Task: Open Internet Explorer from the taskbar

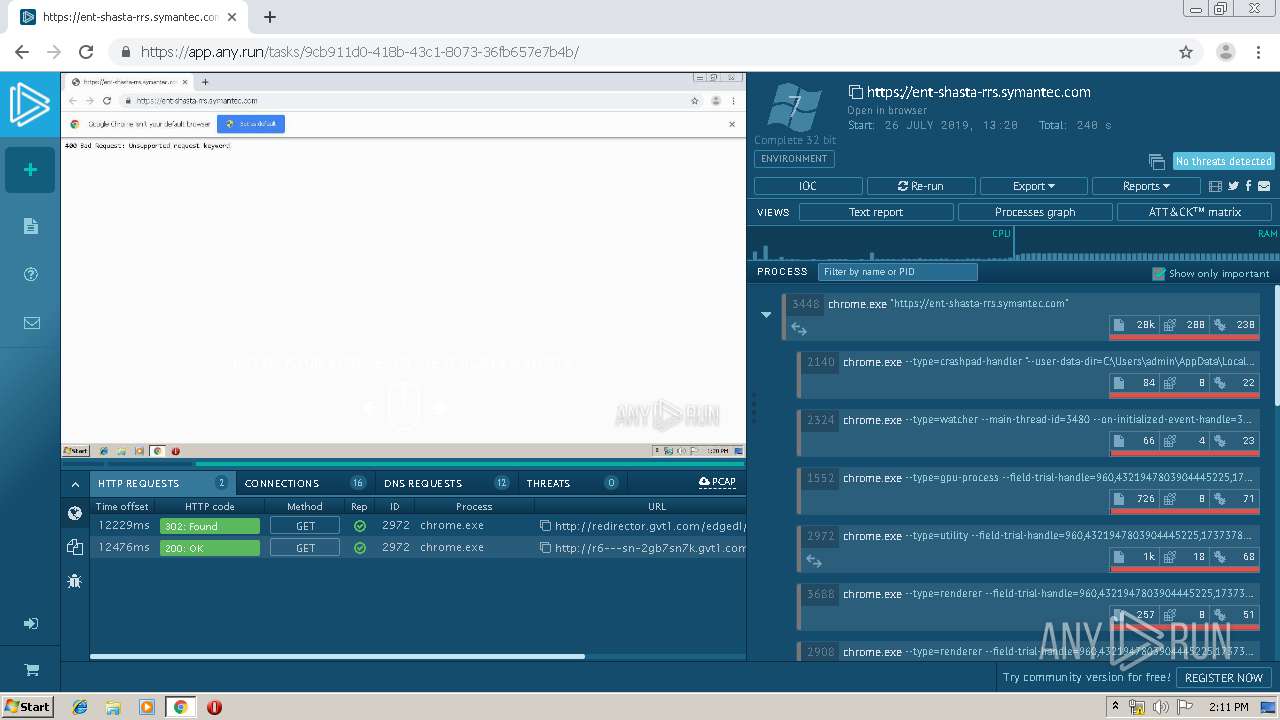Action: tap(80, 707)
